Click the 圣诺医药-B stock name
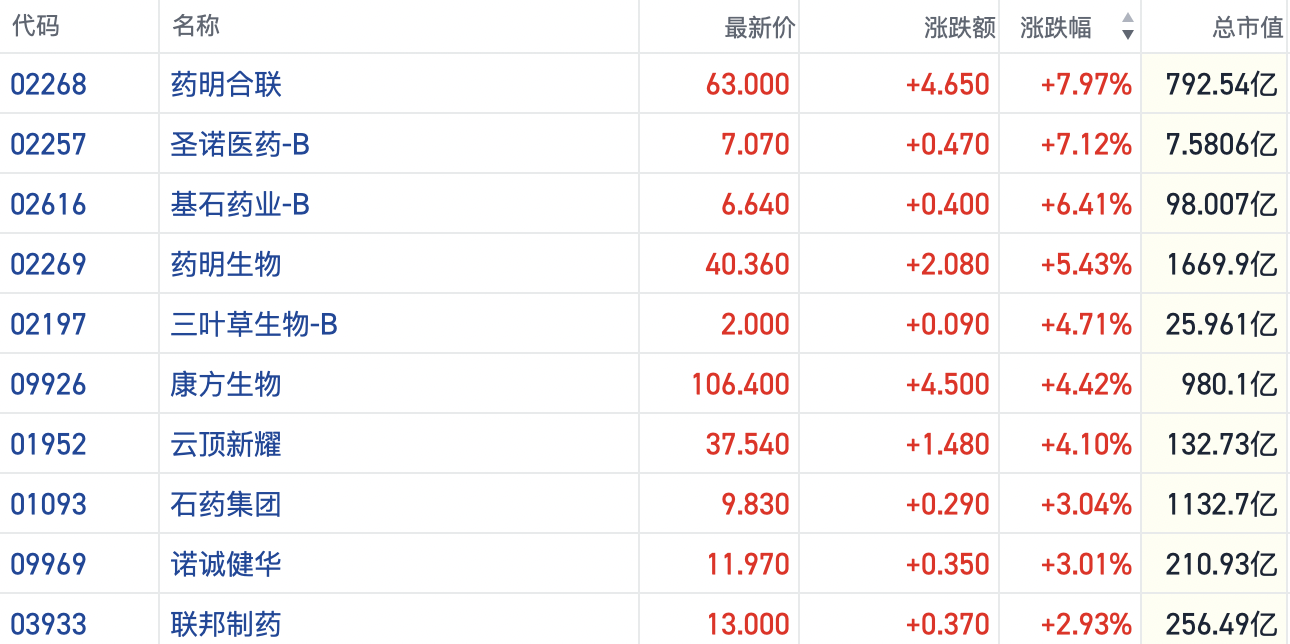Screen dimensions: 1290x644 pos(240,144)
